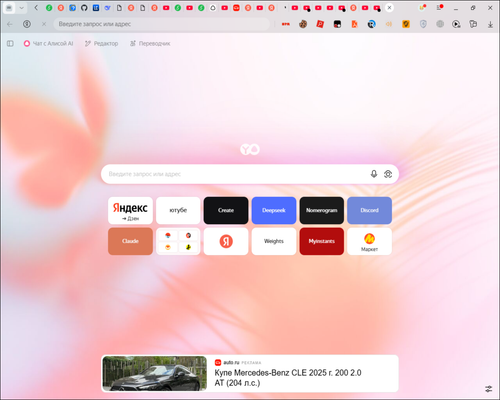
Task: Open the red P extension
Action: pyautogui.click(x=320, y=24)
